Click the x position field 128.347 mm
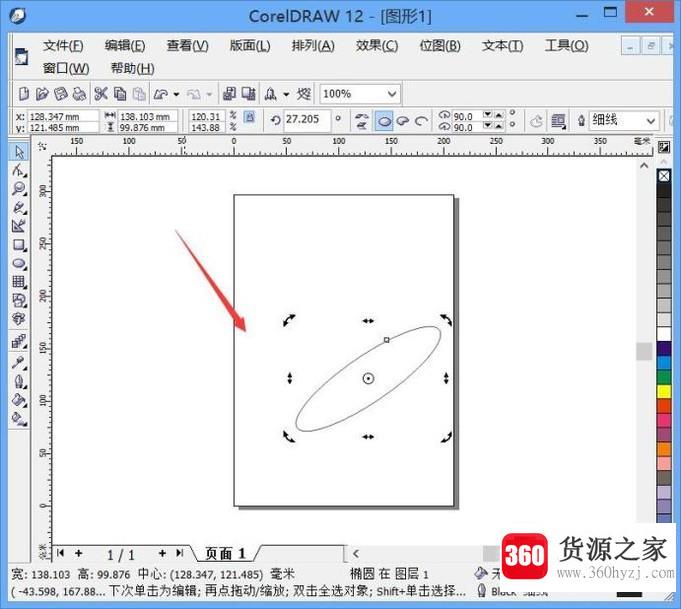Viewport: 681px width, 609px height. click(63, 116)
